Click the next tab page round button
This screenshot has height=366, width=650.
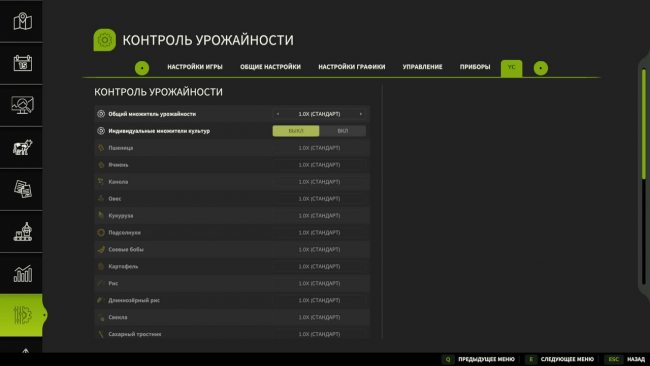[x=541, y=68]
